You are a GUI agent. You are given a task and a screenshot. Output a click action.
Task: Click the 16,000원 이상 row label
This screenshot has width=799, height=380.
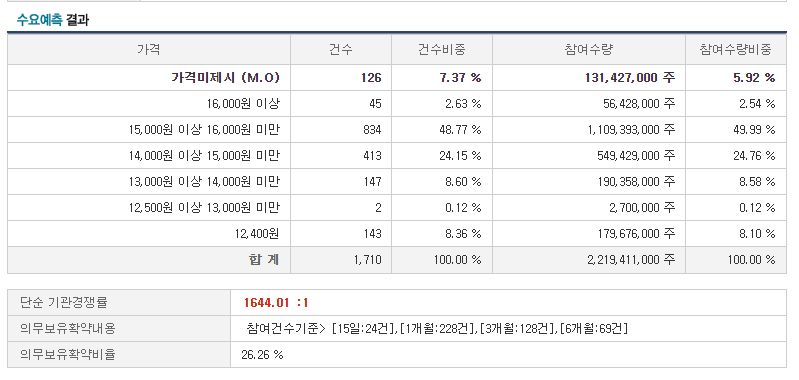tap(244, 104)
